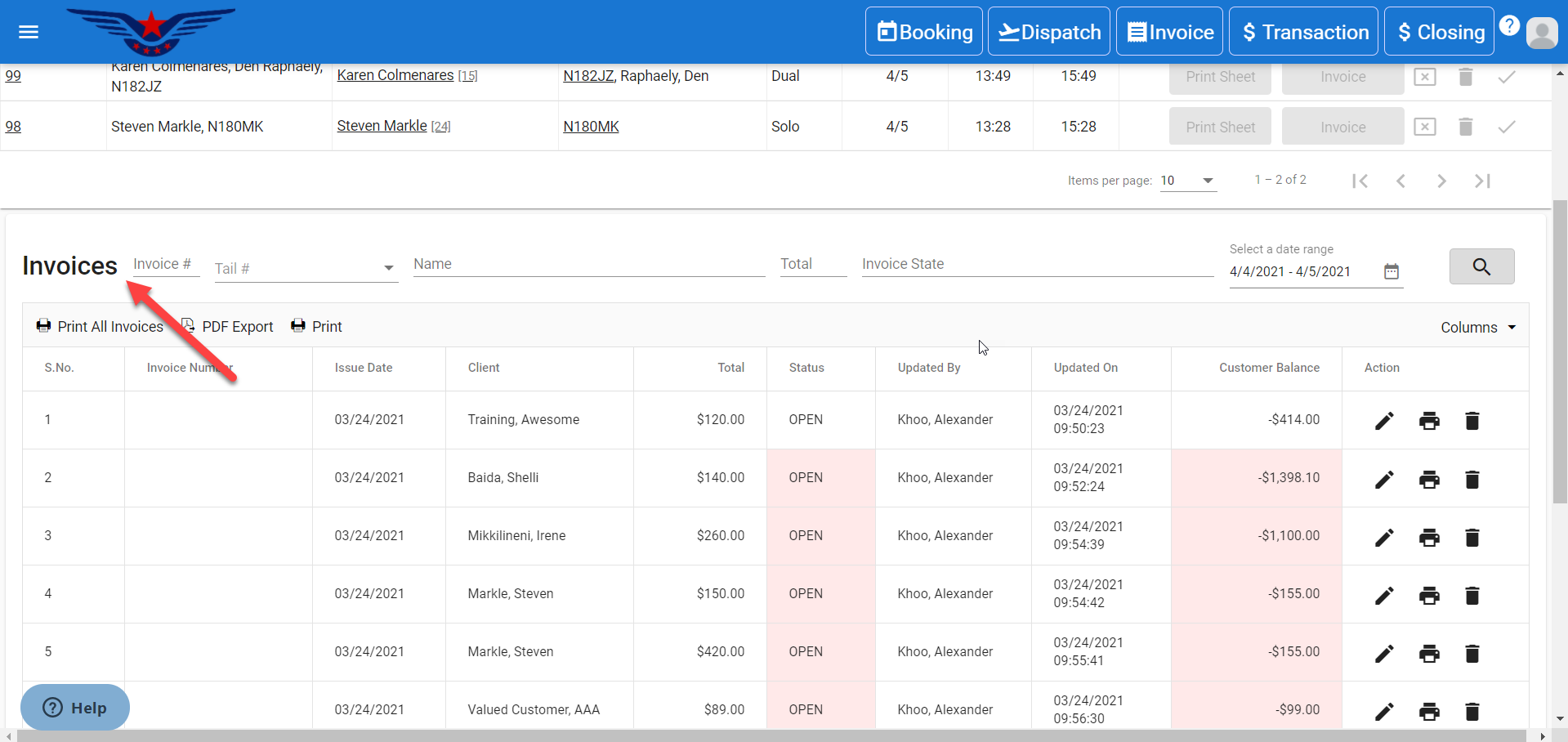Click Print All Invoices button

coord(100,327)
